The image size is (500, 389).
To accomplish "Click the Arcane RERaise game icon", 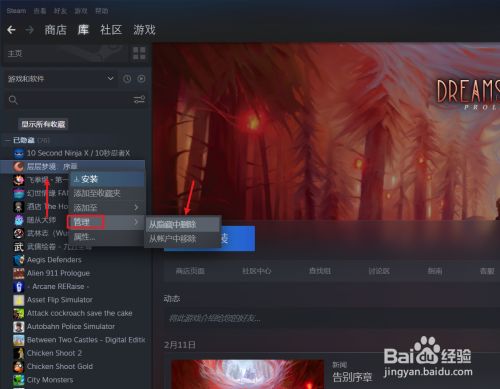I will 19,287.
